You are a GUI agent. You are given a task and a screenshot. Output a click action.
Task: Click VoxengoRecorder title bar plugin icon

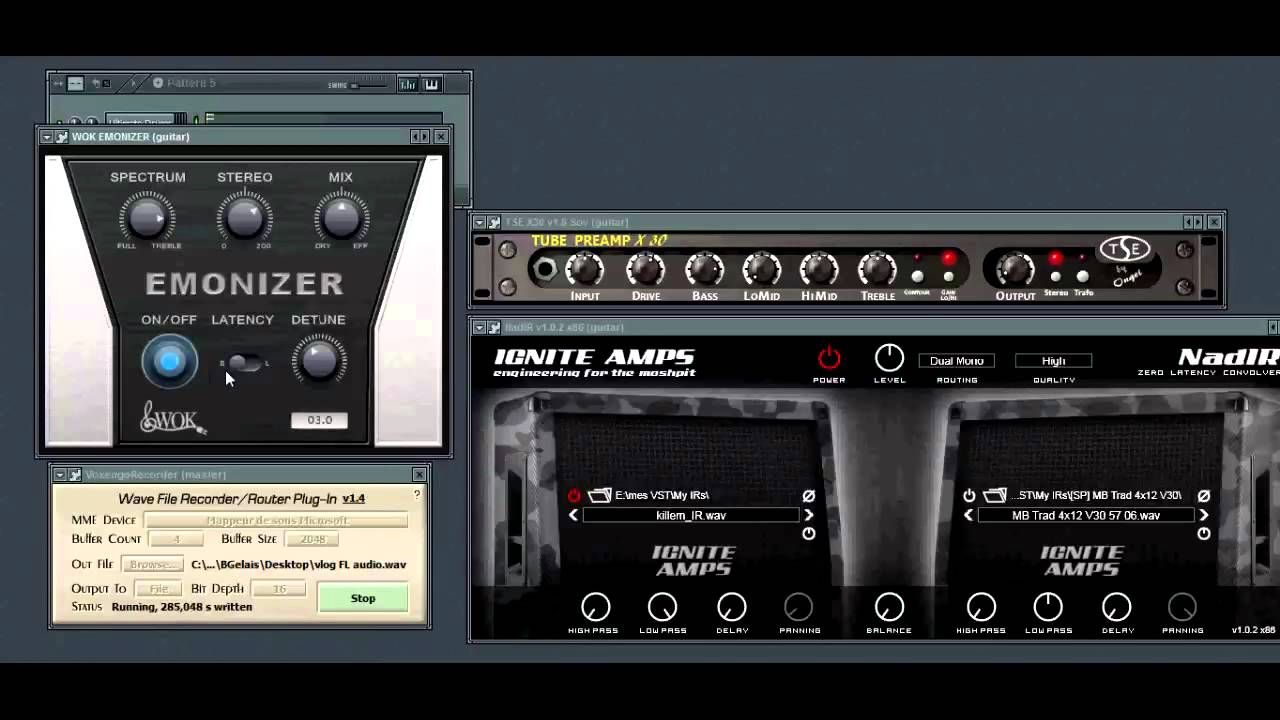(74, 475)
